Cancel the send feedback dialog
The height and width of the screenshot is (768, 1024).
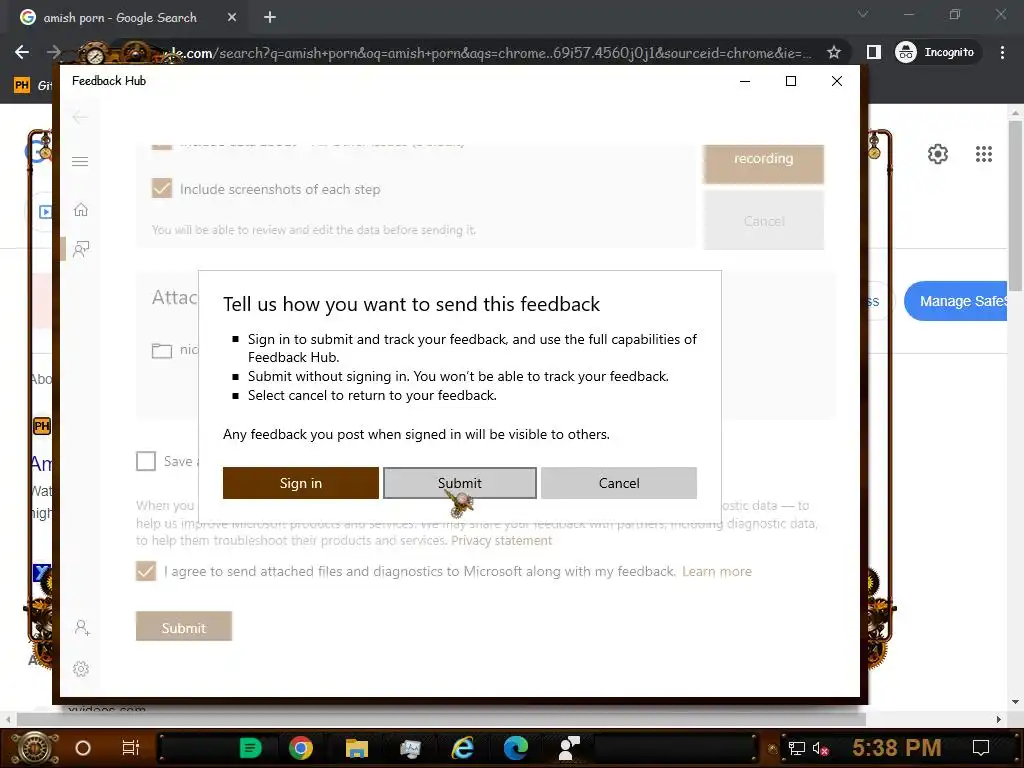(x=618, y=483)
